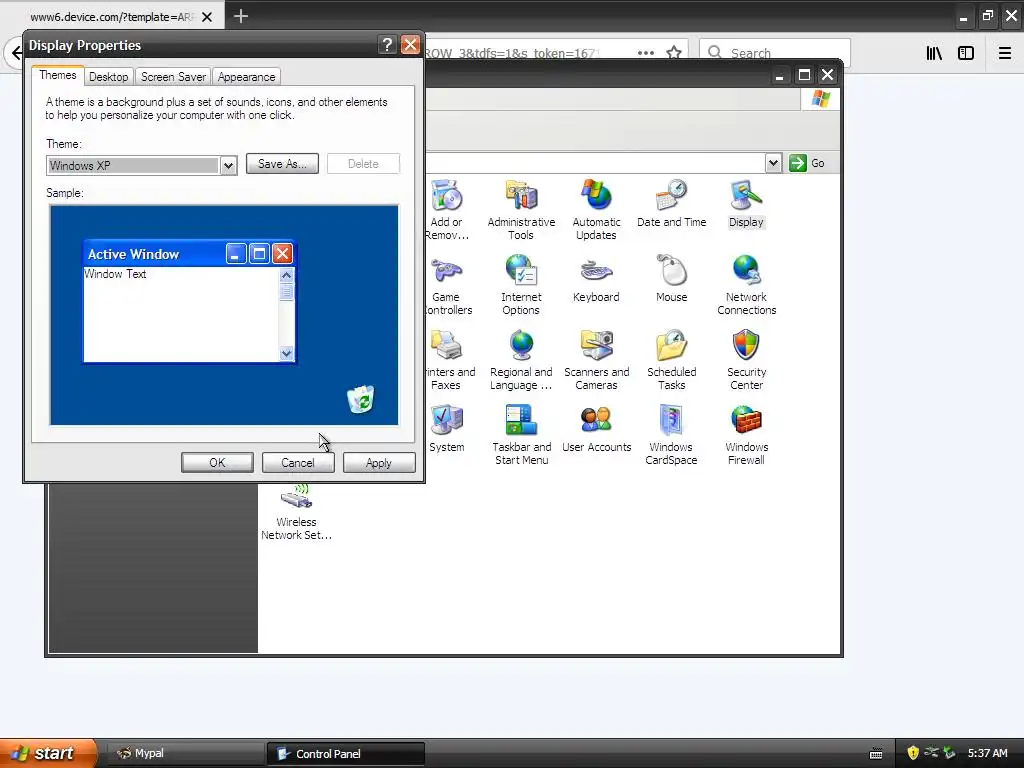Screen dimensions: 1024x768
Task: Select Control Panel taskbar button
Action: [x=346, y=754]
